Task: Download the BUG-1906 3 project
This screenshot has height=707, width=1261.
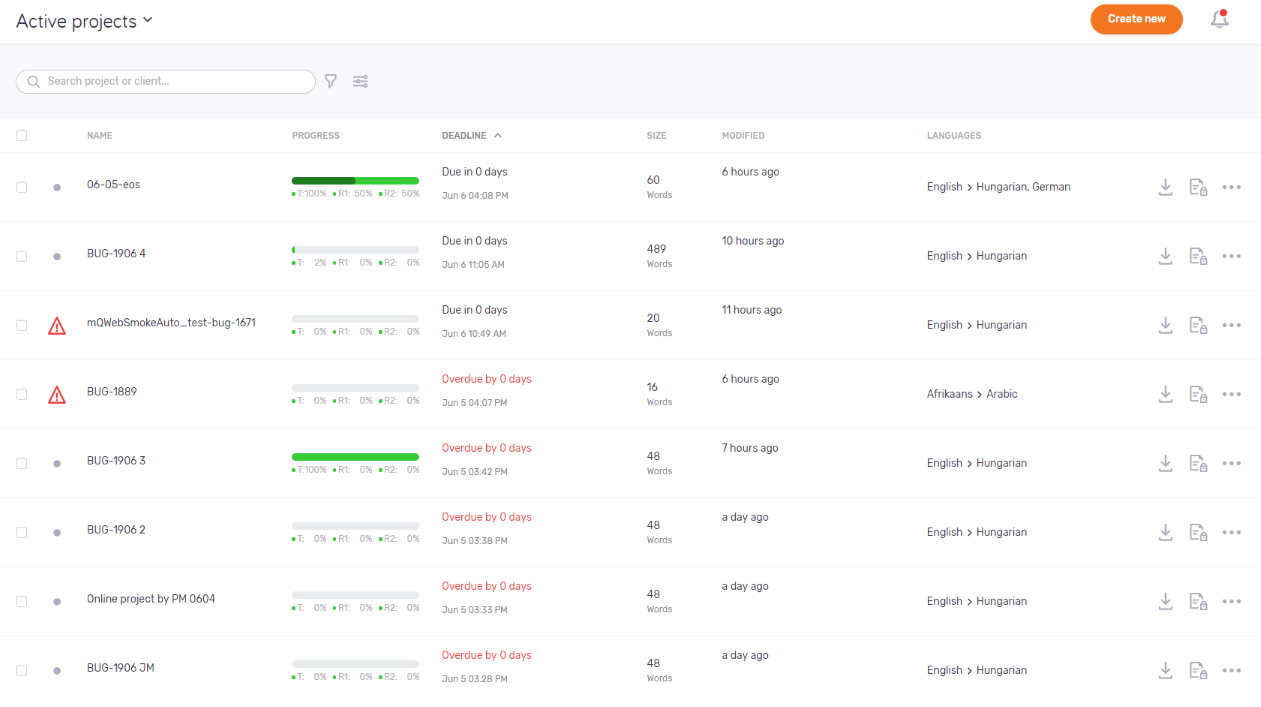Action: [1165, 463]
